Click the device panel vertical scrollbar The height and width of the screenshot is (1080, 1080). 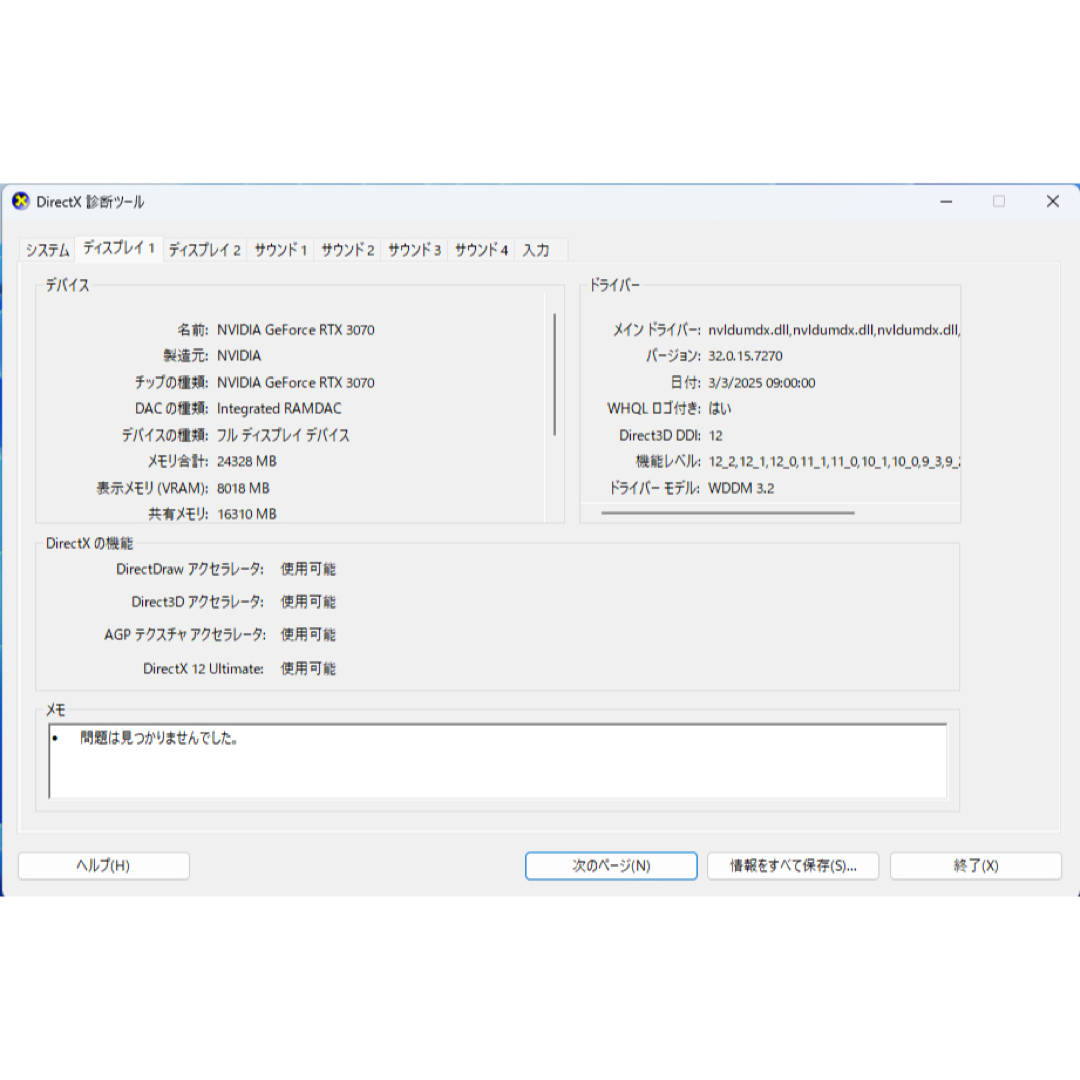pos(554,374)
